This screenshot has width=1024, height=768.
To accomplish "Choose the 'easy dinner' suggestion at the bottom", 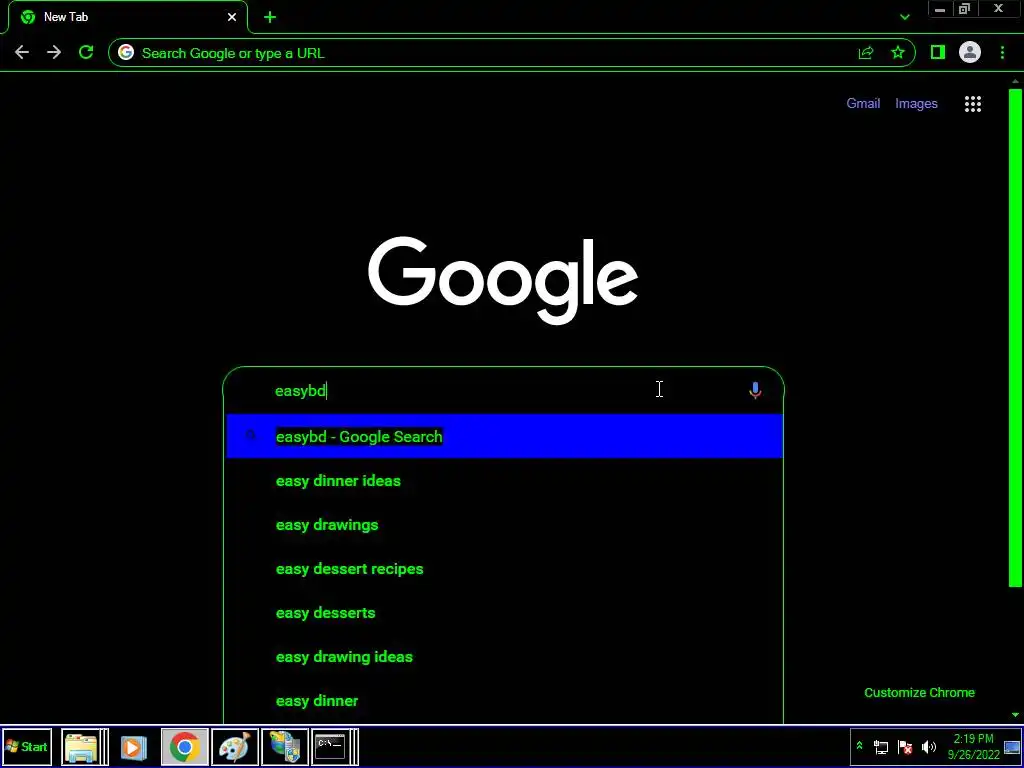I will click(x=504, y=701).
